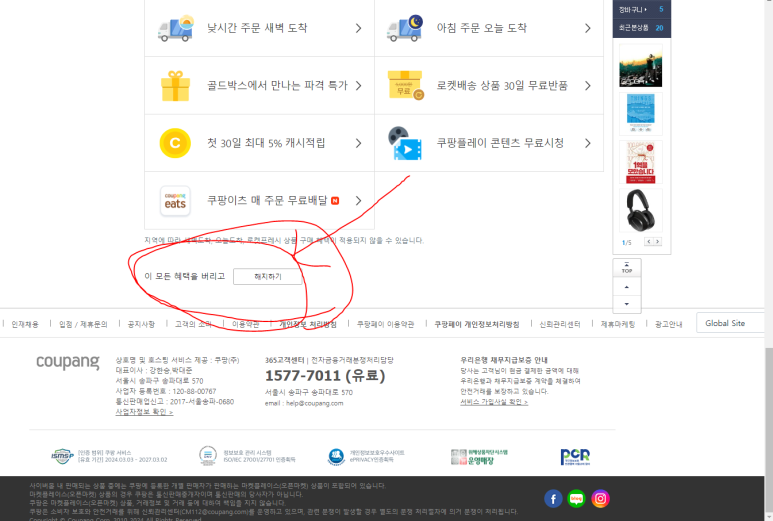Click 사업자정보 확인 link
The image size is (773, 521).
coord(144,412)
